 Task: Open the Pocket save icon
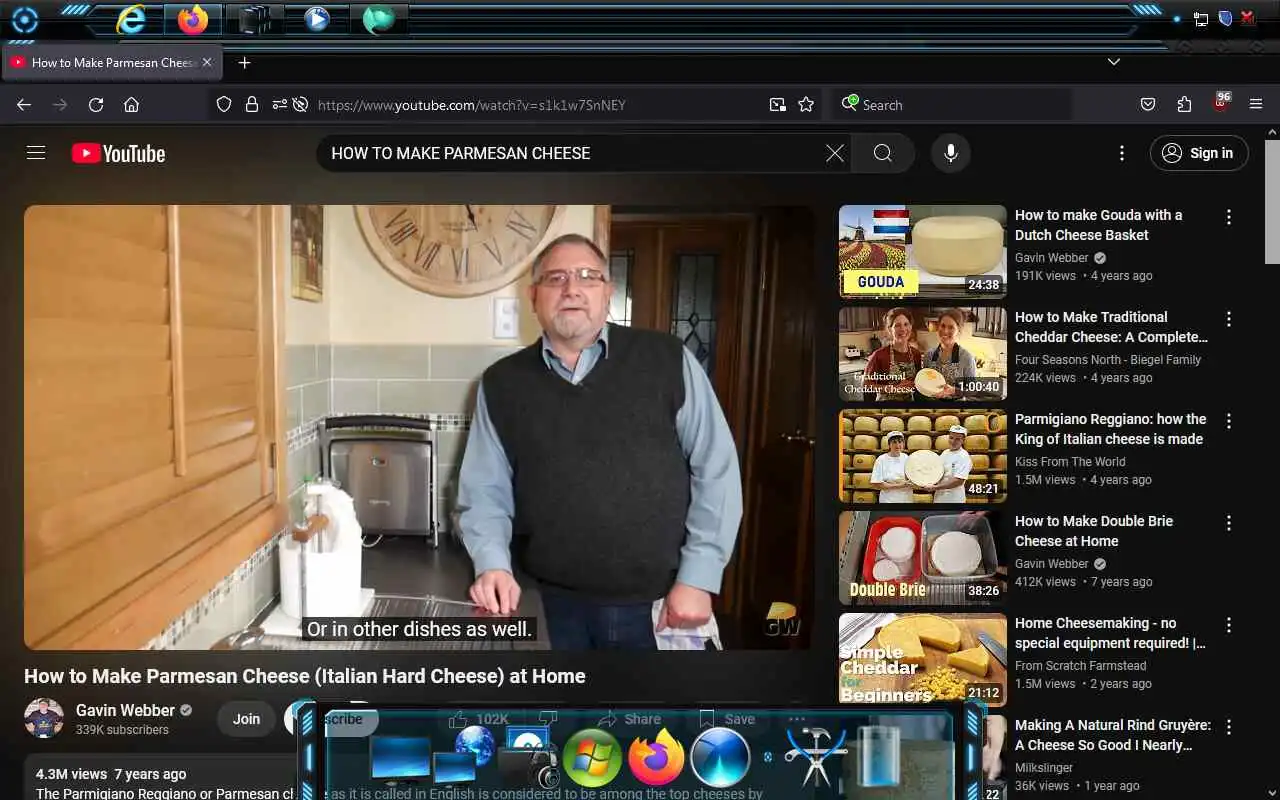click(x=1148, y=104)
